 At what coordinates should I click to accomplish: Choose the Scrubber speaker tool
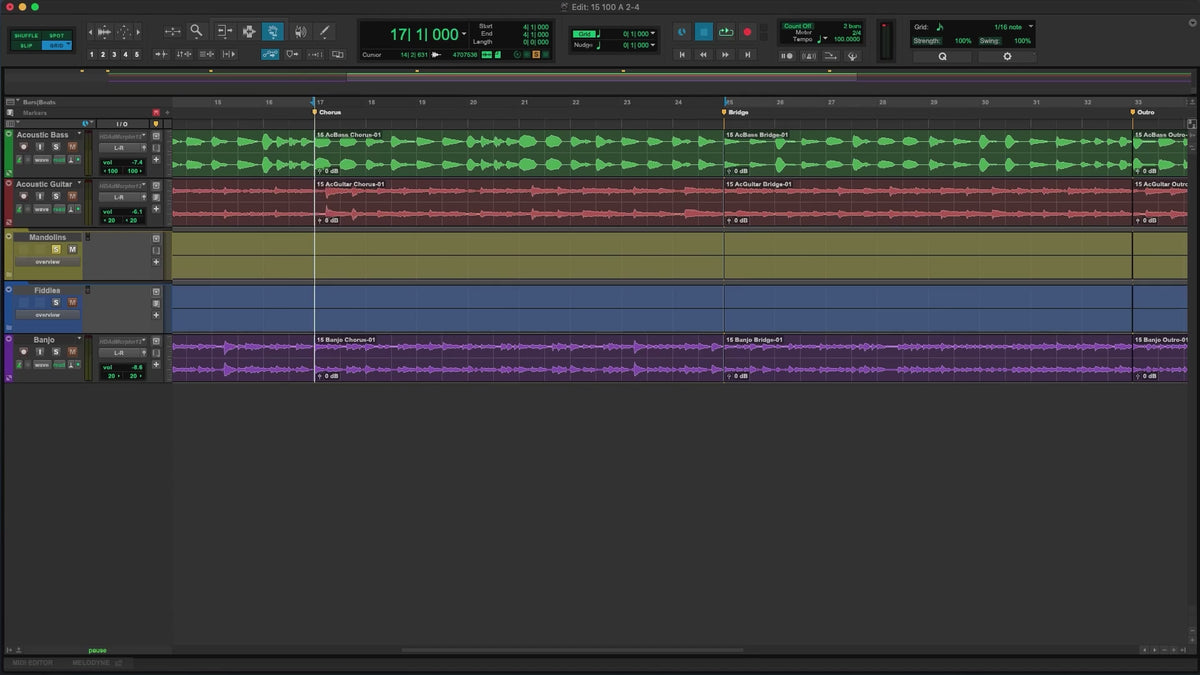[x=300, y=31]
